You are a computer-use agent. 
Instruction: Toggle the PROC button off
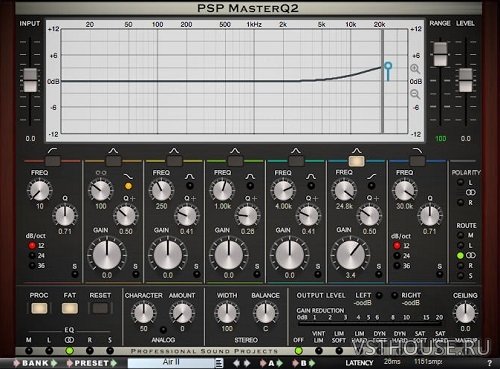tap(39, 308)
